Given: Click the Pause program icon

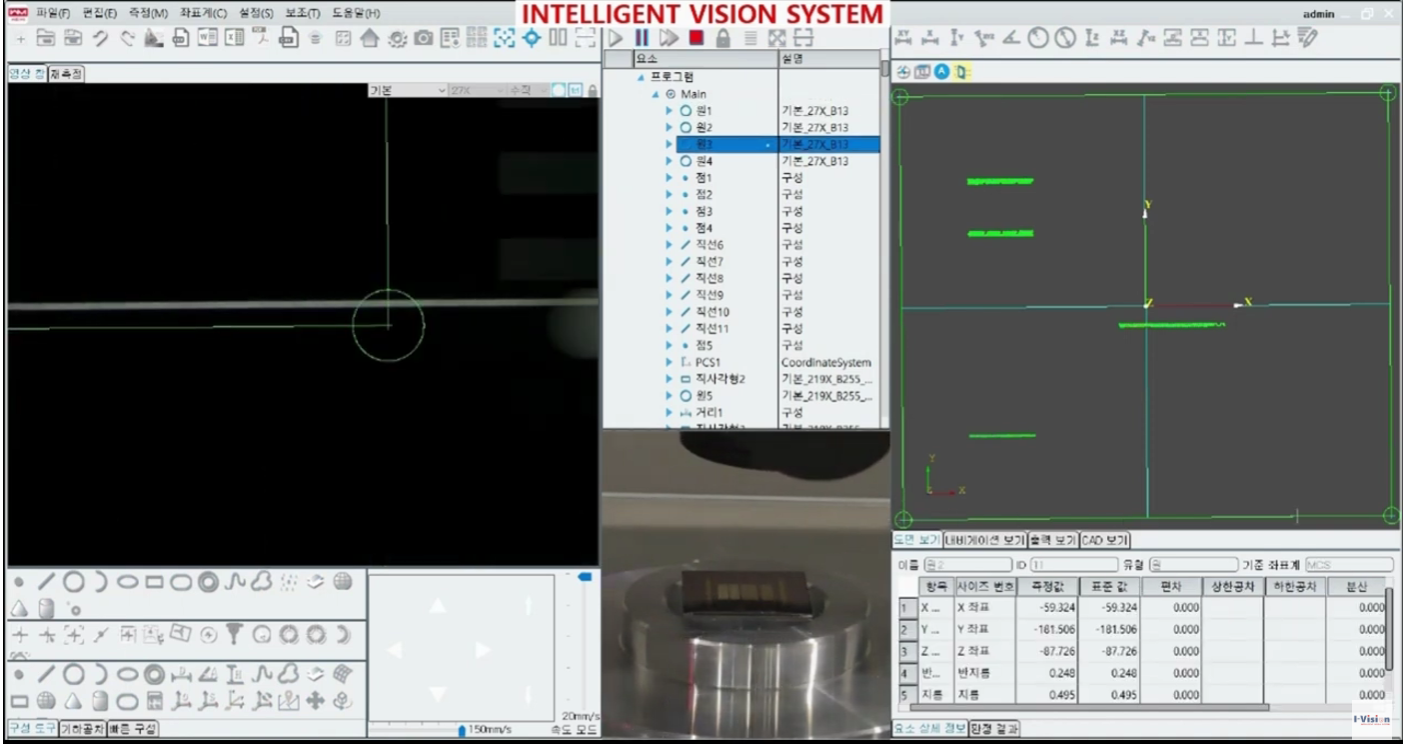Looking at the screenshot, I should pyautogui.click(x=642, y=38).
